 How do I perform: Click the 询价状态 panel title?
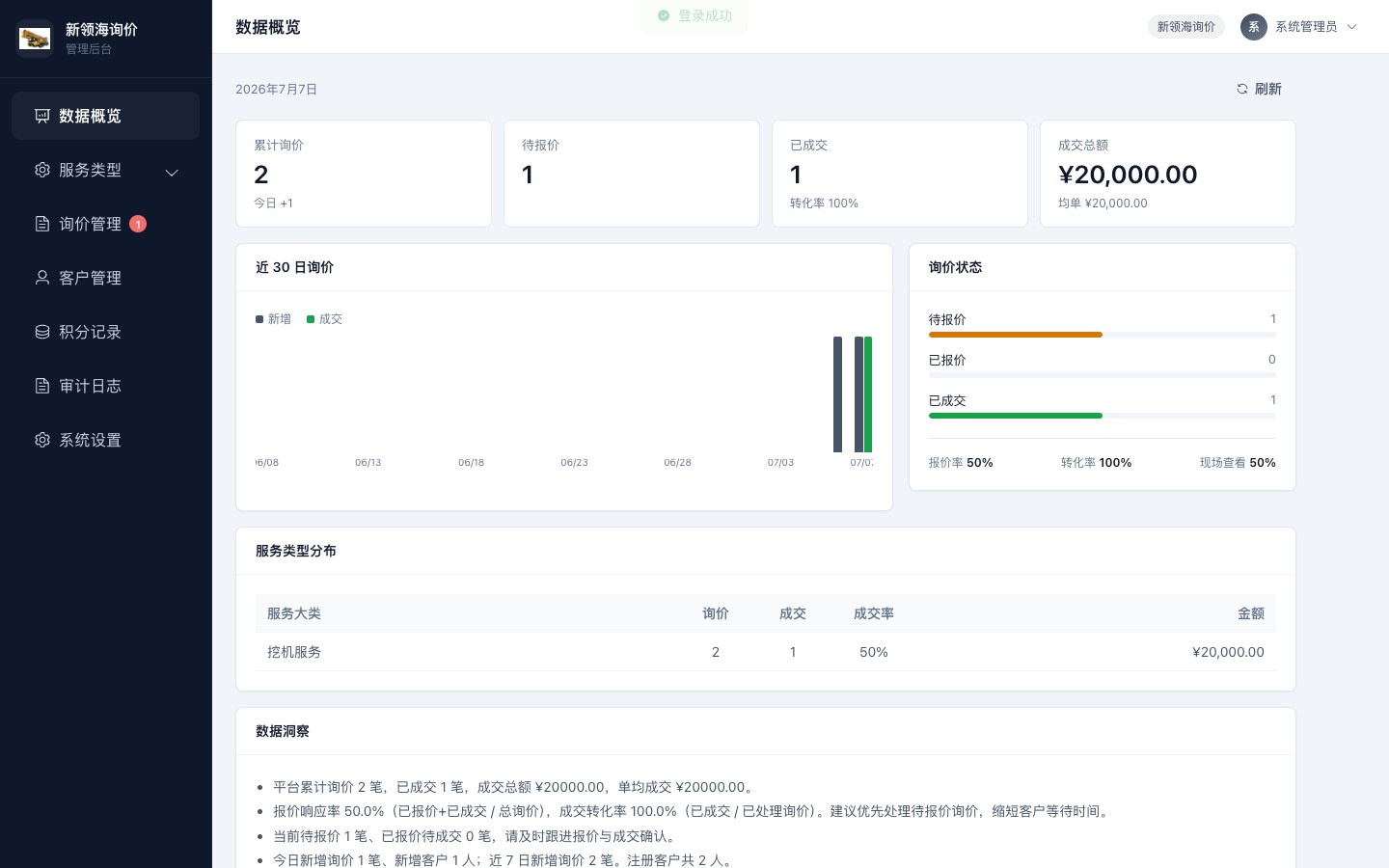(x=955, y=267)
